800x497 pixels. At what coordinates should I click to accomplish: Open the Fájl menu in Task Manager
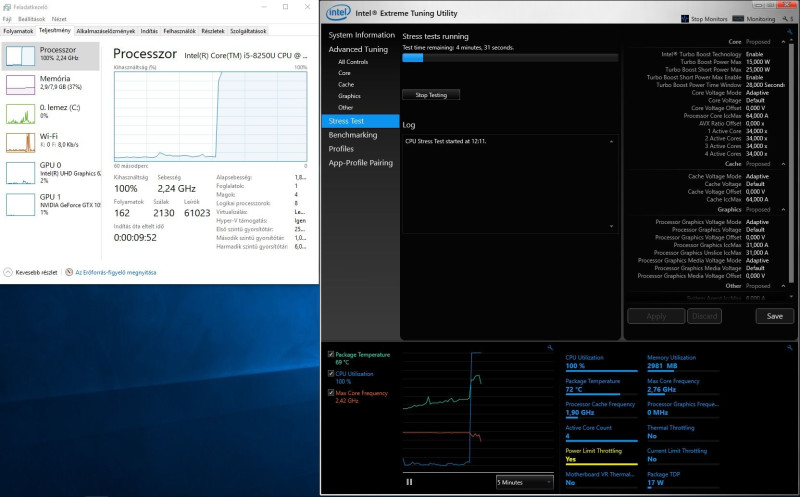pos(7,19)
